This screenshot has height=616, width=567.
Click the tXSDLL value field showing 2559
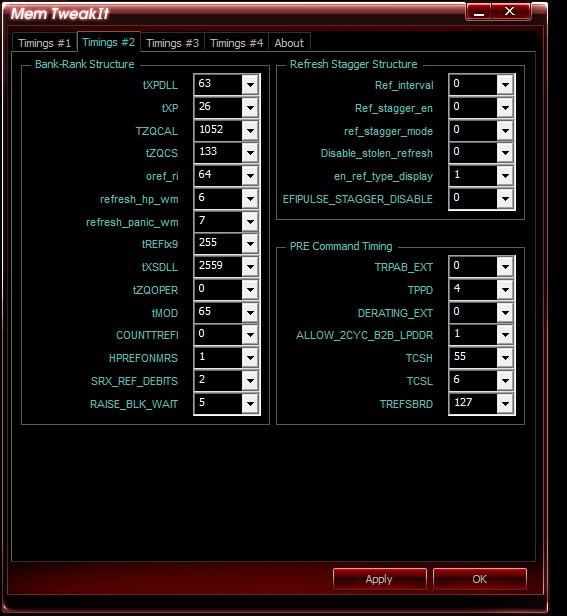pos(218,266)
